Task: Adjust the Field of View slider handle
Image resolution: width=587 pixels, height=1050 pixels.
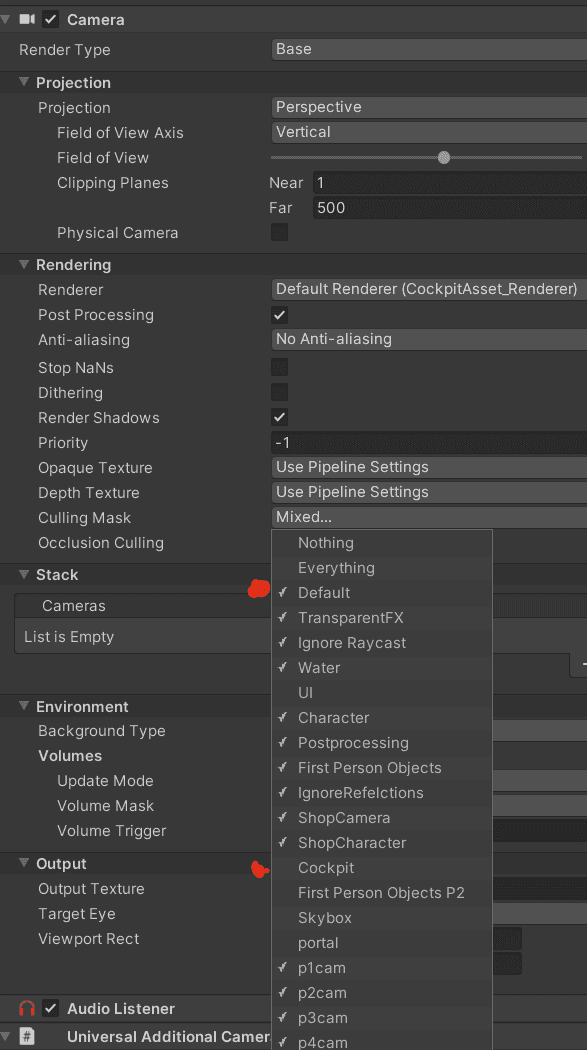Action: click(x=444, y=158)
